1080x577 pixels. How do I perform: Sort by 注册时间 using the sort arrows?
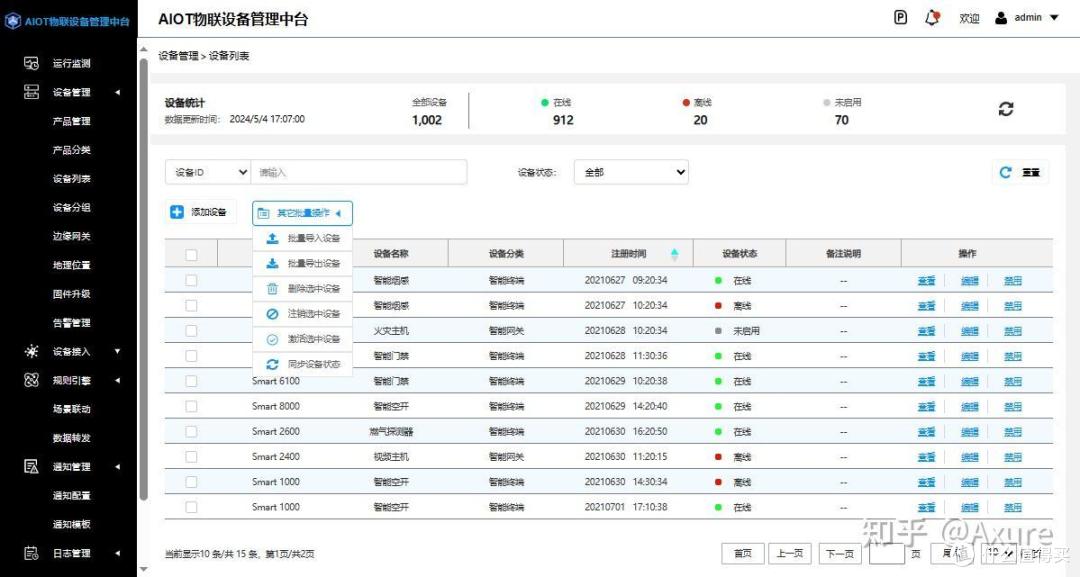click(674, 254)
